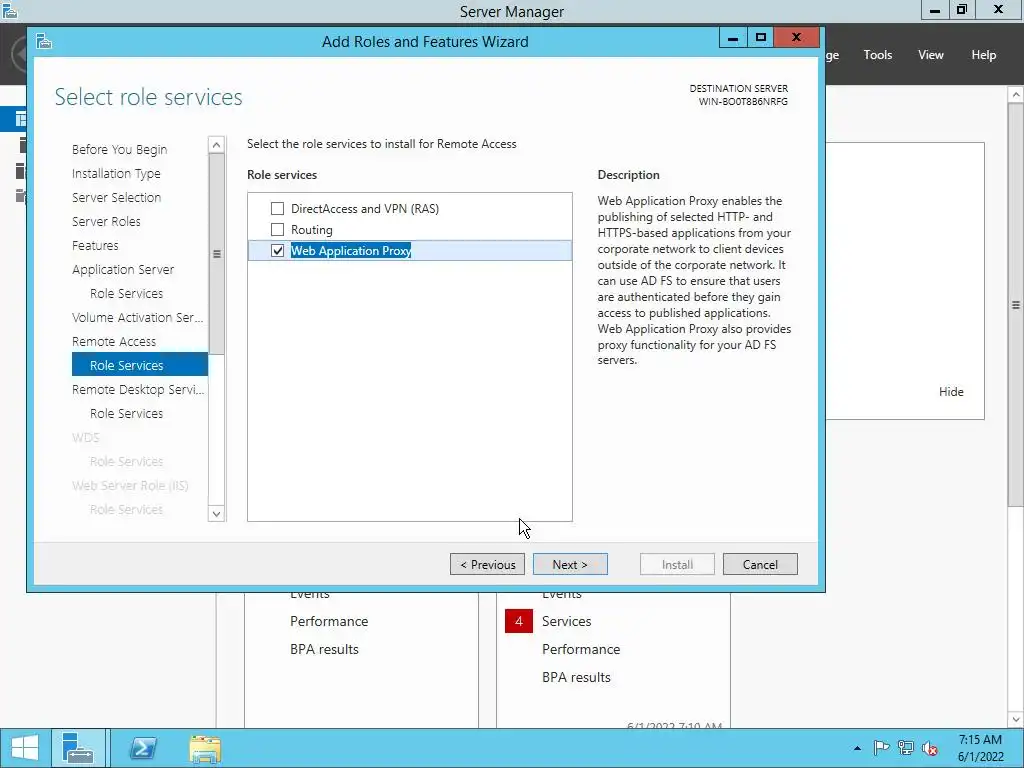Image resolution: width=1024 pixels, height=768 pixels.
Task: Click the step list scrollbar thumb
Action: (217, 254)
